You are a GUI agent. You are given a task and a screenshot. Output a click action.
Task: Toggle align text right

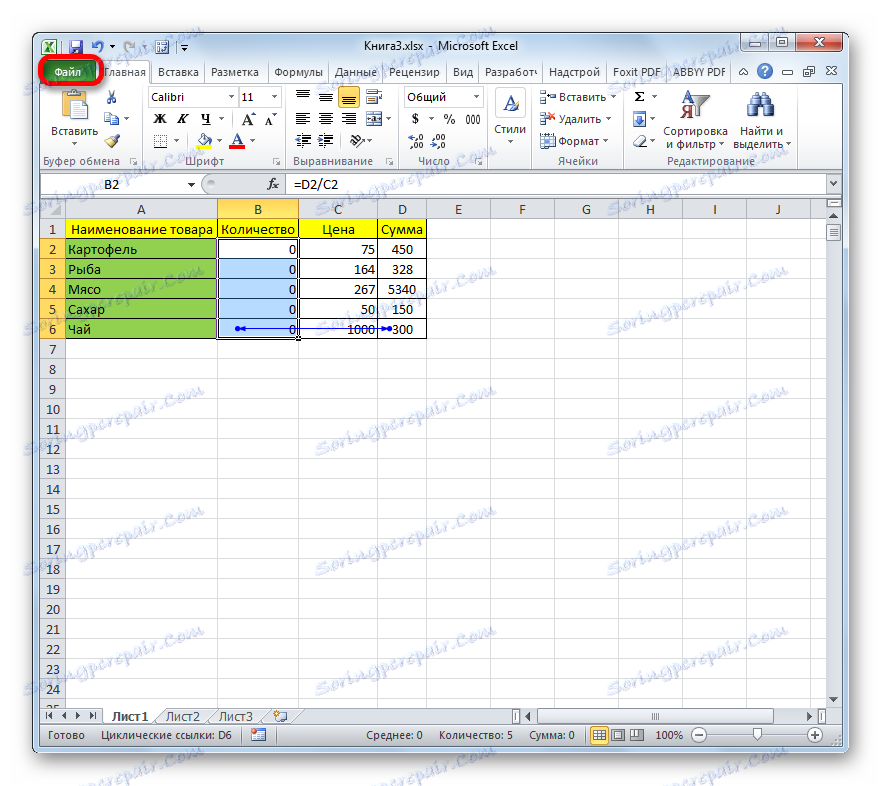pyautogui.click(x=349, y=119)
